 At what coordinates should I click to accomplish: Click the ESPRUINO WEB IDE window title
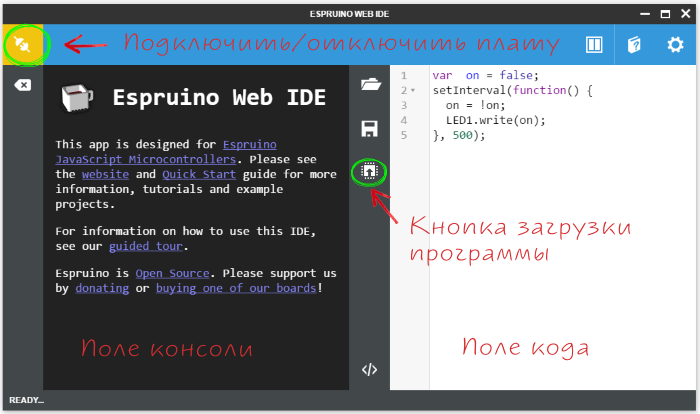coord(349,14)
